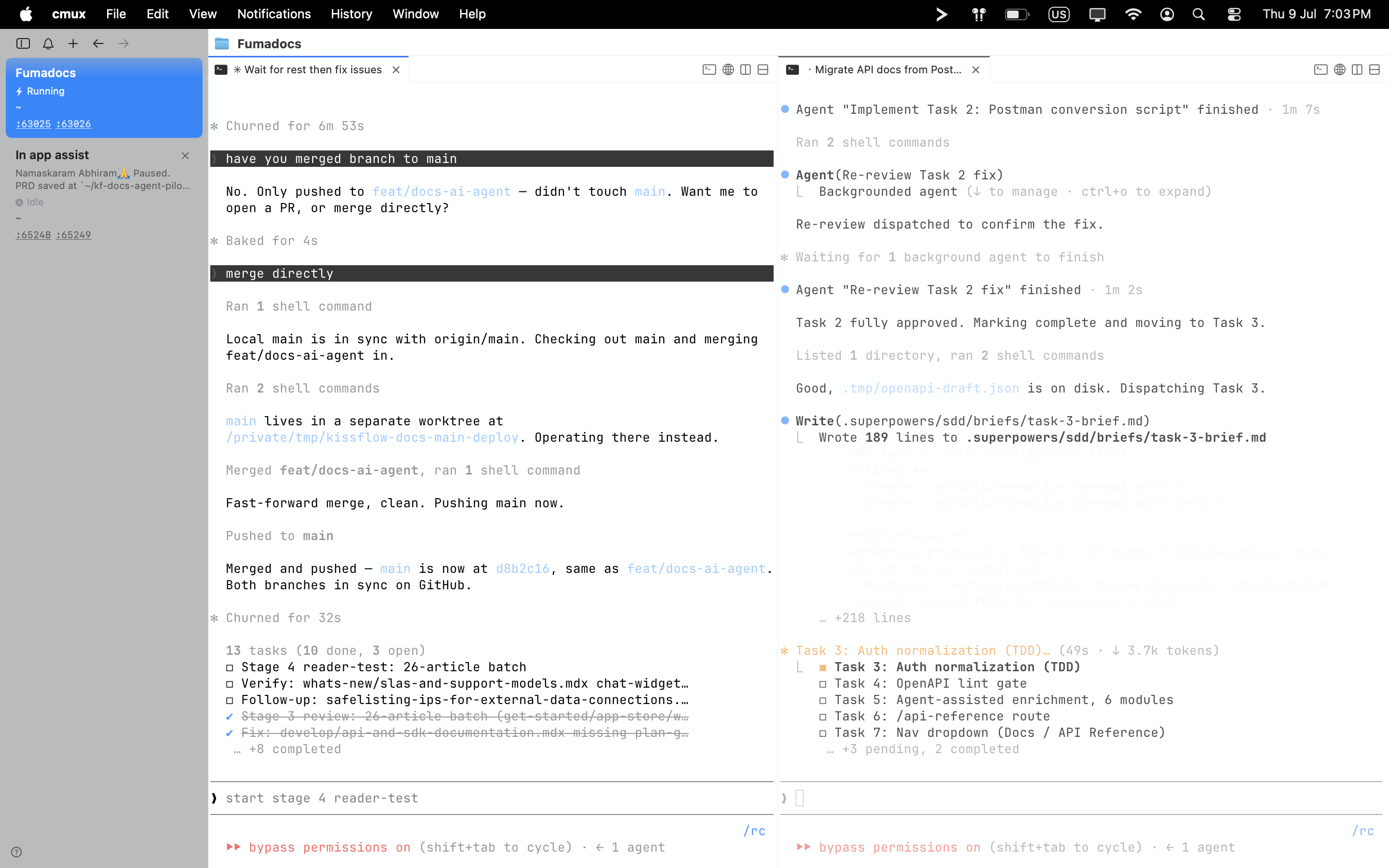Split right pane vertically icon
The width and height of the screenshot is (1389, 868).
1357,69
